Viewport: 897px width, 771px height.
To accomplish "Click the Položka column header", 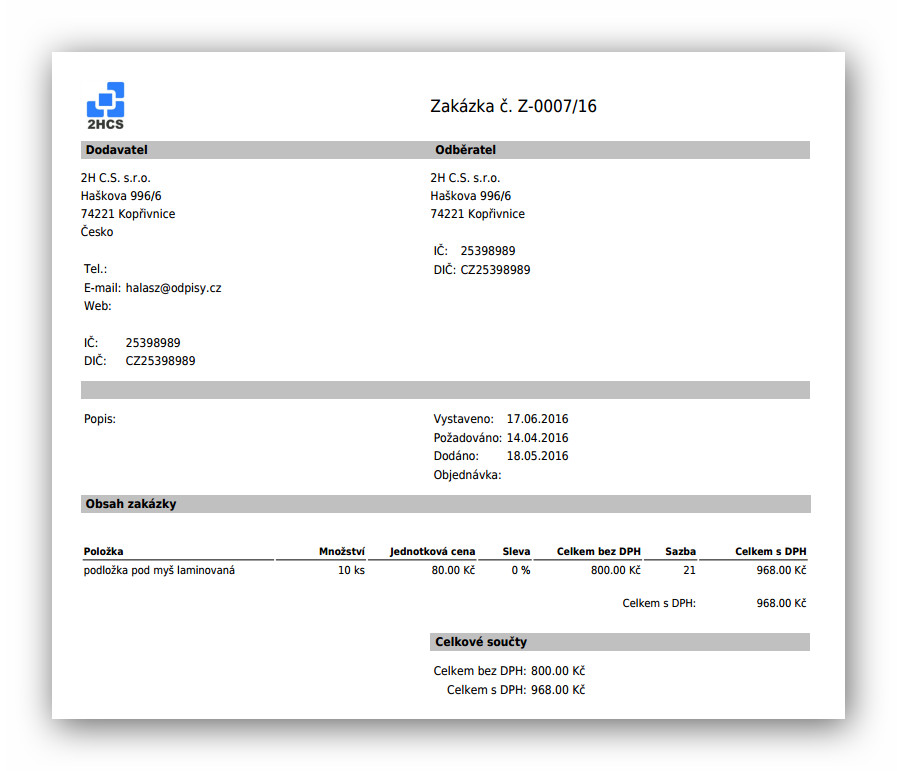I will point(104,551).
